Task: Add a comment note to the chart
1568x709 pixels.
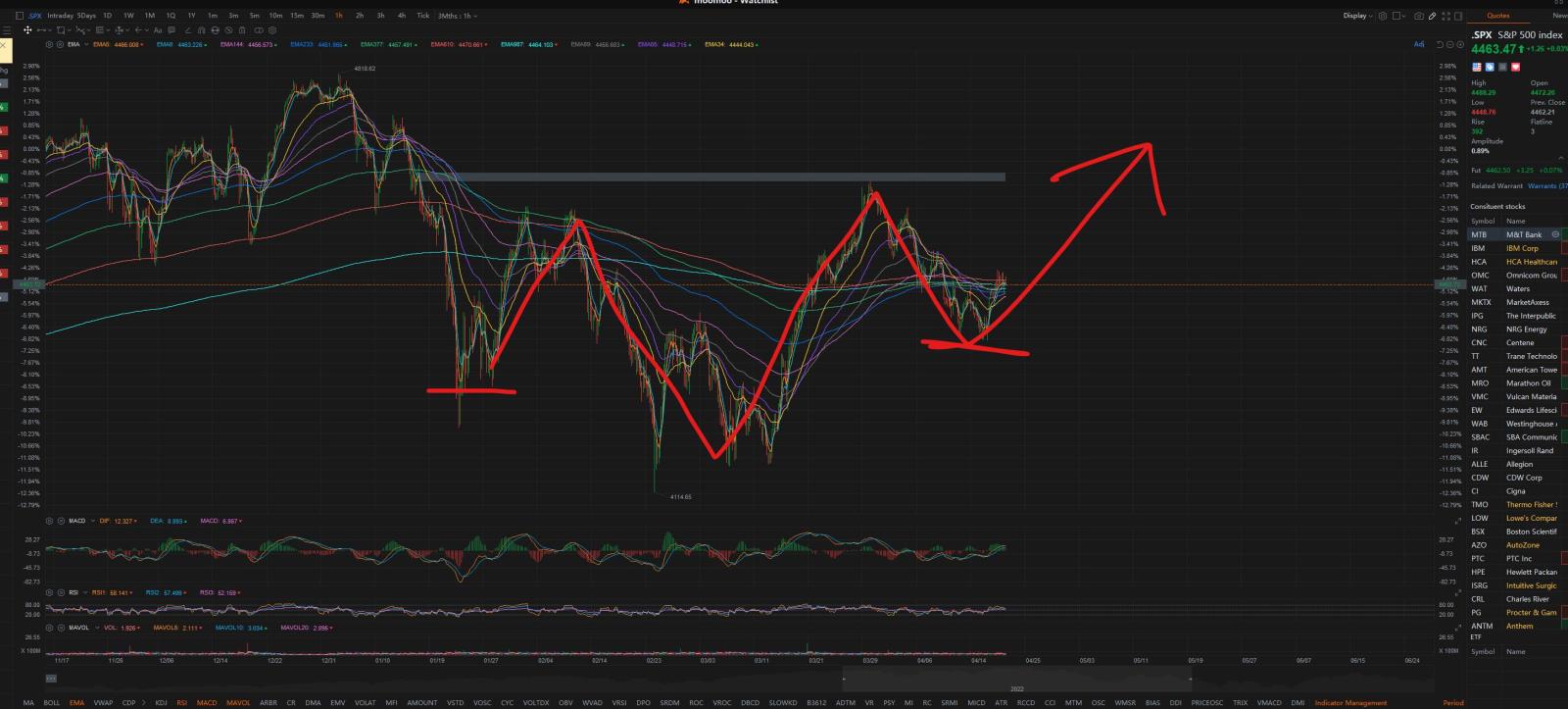Action: (x=171, y=30)
